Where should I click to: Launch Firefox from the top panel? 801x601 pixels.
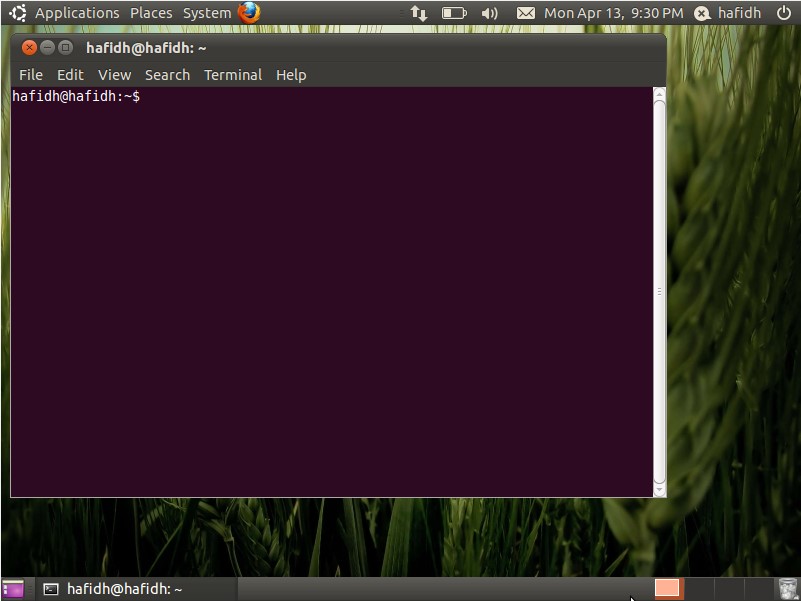tap(248, 13)
